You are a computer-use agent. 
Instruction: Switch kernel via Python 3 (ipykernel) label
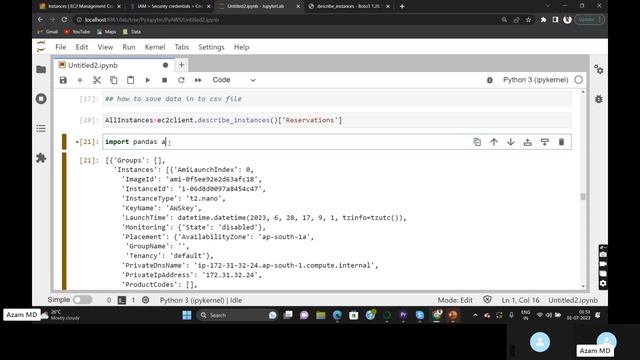point(536,80)
